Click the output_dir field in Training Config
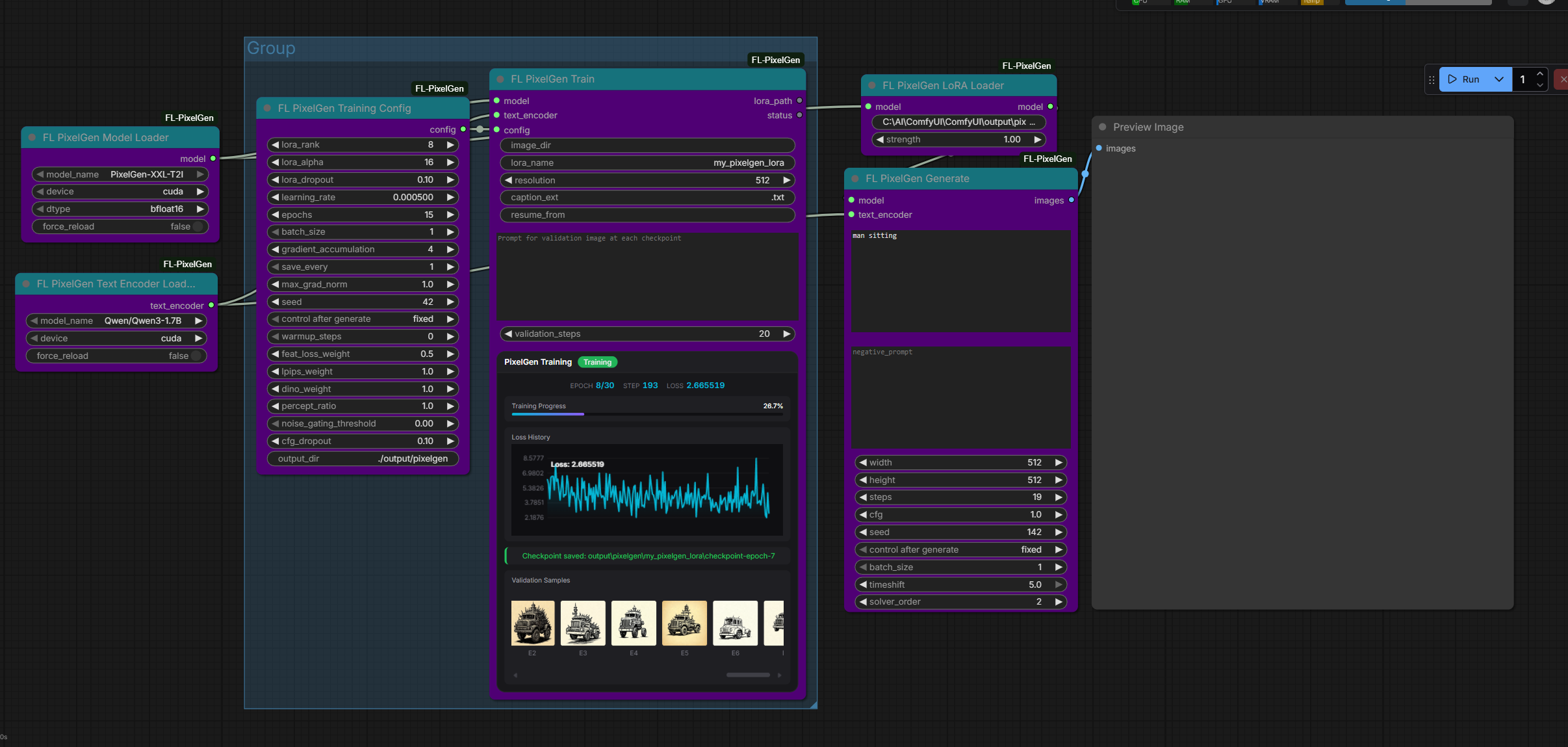This screenshot has height=747, width=1568. [363, 459]
